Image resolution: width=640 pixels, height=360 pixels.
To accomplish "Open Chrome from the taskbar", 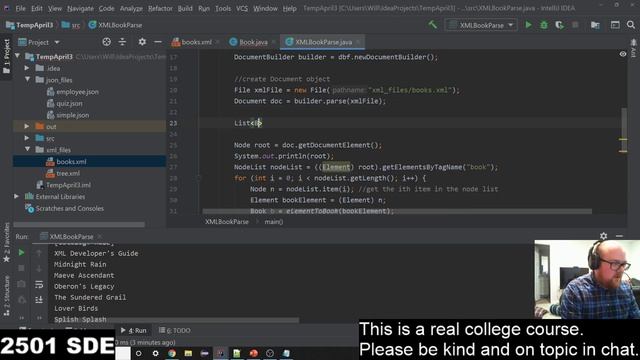I will coord(172,353).
